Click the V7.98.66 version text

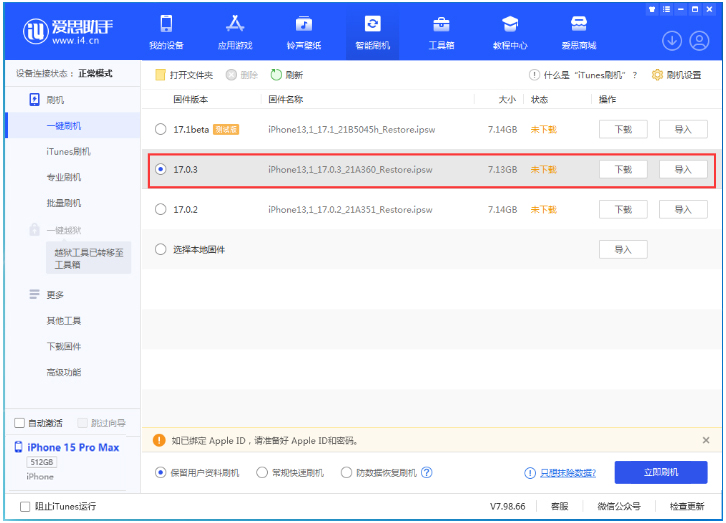pos(507,506)
